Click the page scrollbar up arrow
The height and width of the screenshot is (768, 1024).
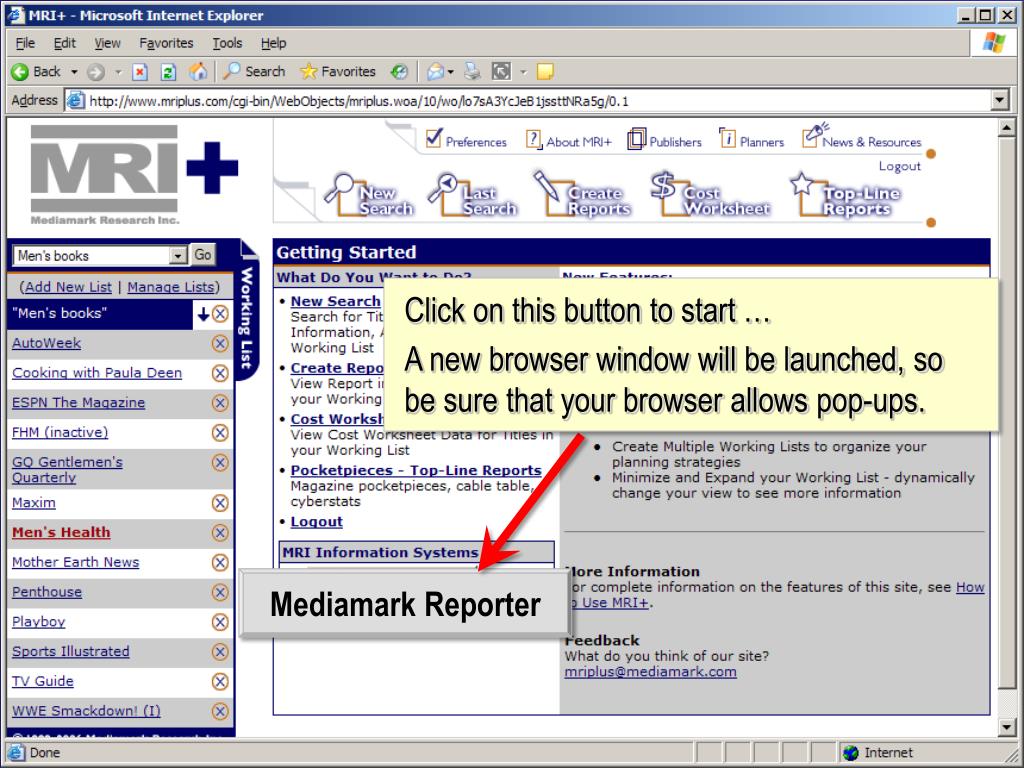tap(1006, 128)
